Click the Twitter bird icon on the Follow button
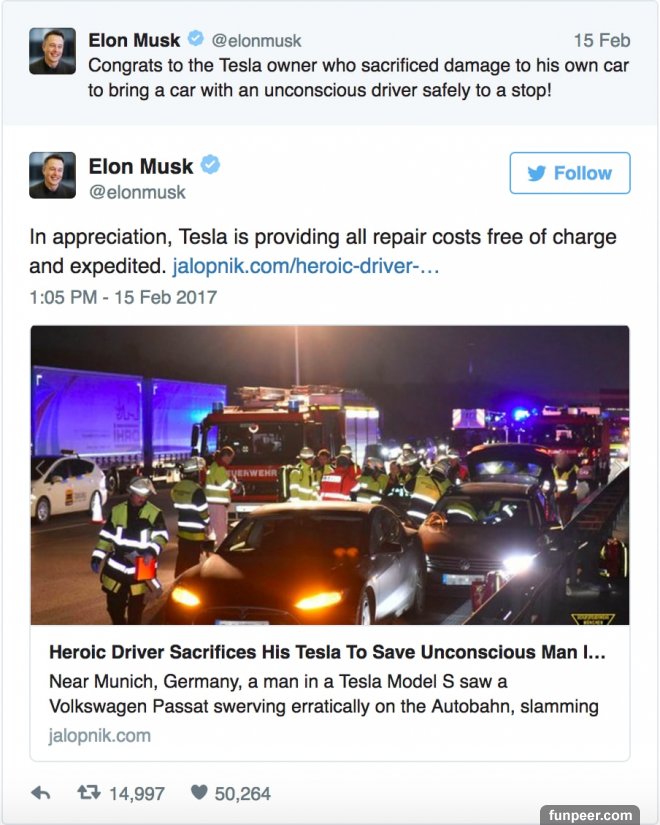This screenshot has height=825, width=660. (537, 173)
